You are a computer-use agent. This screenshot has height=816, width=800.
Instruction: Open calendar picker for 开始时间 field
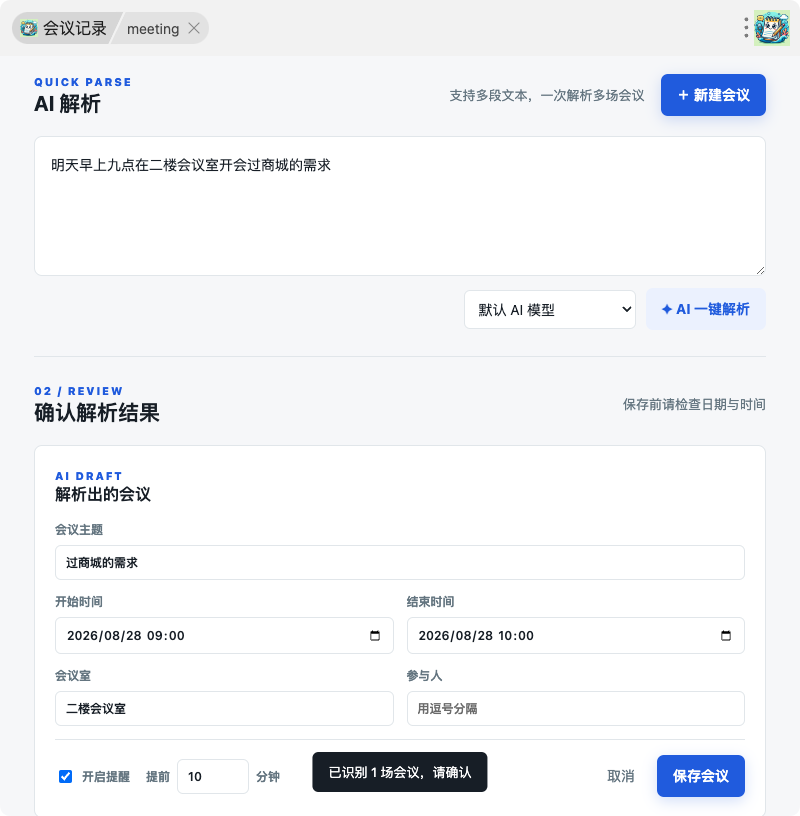375,635
